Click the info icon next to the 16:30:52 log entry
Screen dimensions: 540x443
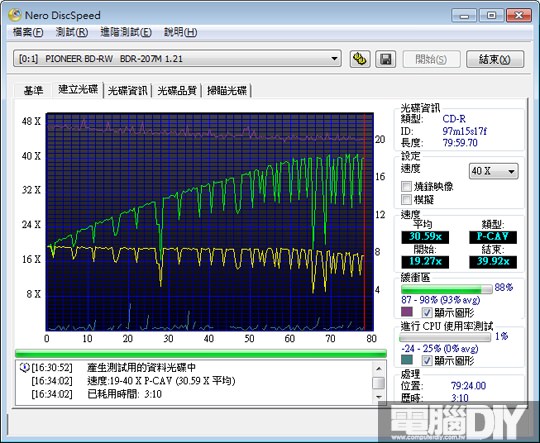[24, 368]
